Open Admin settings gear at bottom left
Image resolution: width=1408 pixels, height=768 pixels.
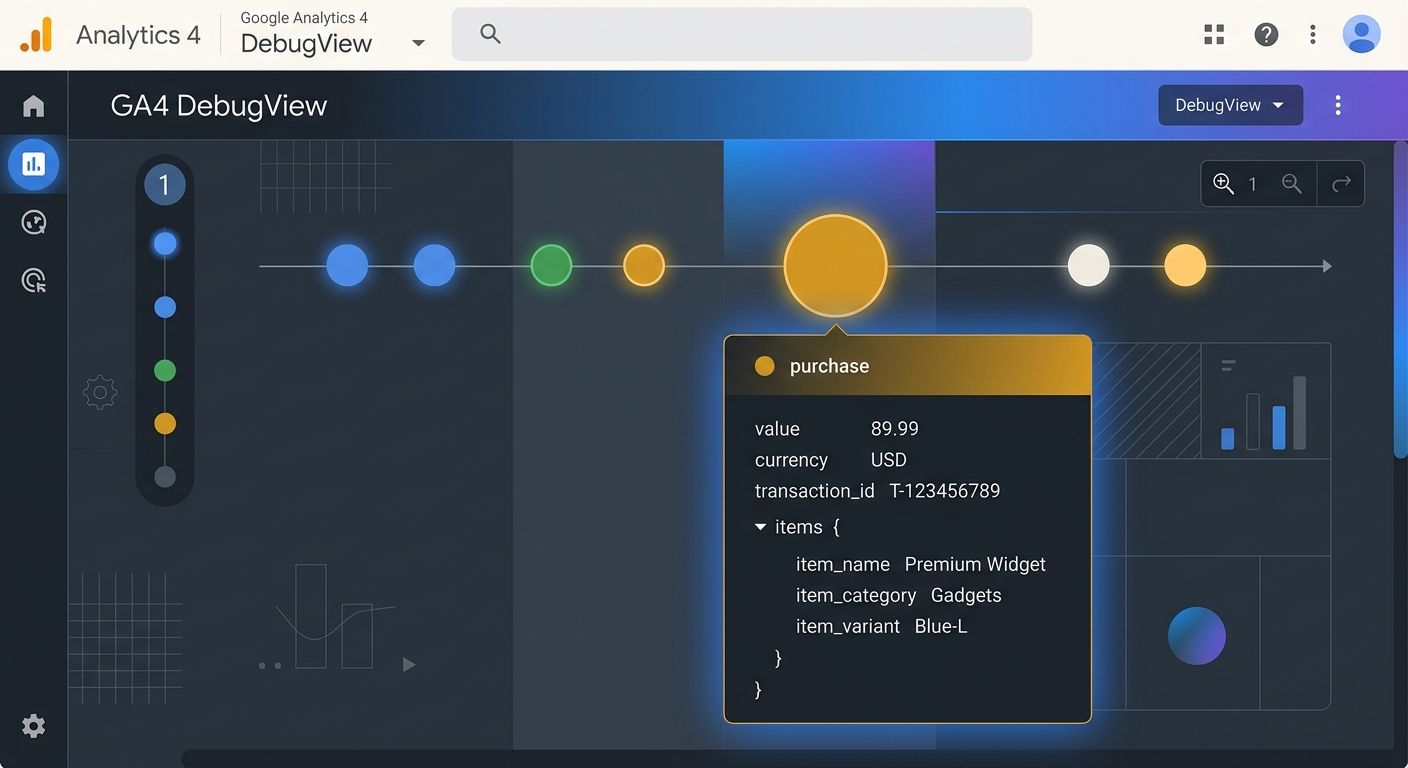pyautogui.click(x=34, y=726)
